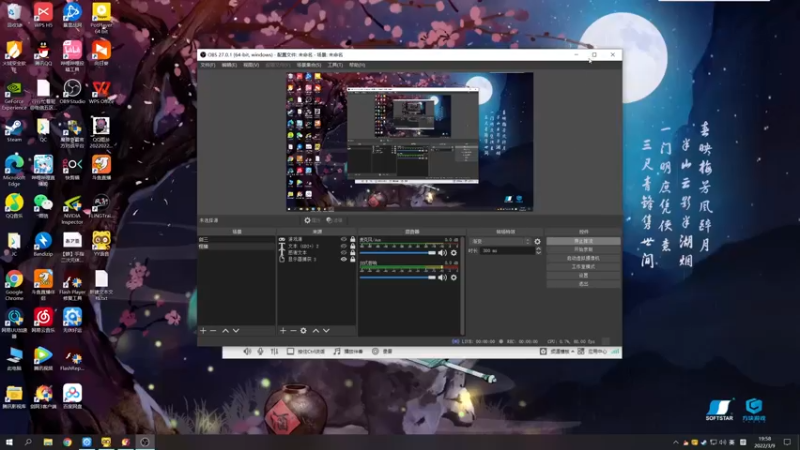800x450 pixels.
Task: Open the Steam desktop shortcut
Action: tap(14, 131)
